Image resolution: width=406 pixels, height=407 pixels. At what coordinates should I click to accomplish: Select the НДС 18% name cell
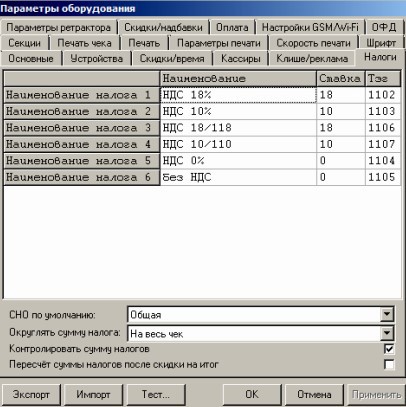point(238,95)
